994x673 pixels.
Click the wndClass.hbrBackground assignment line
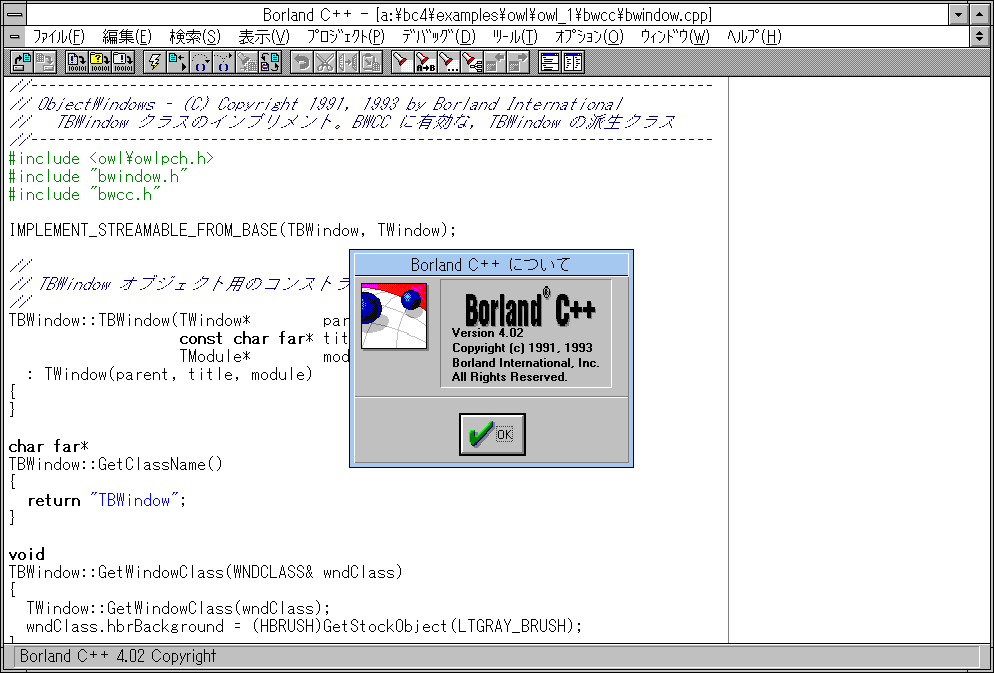[304, 626]
